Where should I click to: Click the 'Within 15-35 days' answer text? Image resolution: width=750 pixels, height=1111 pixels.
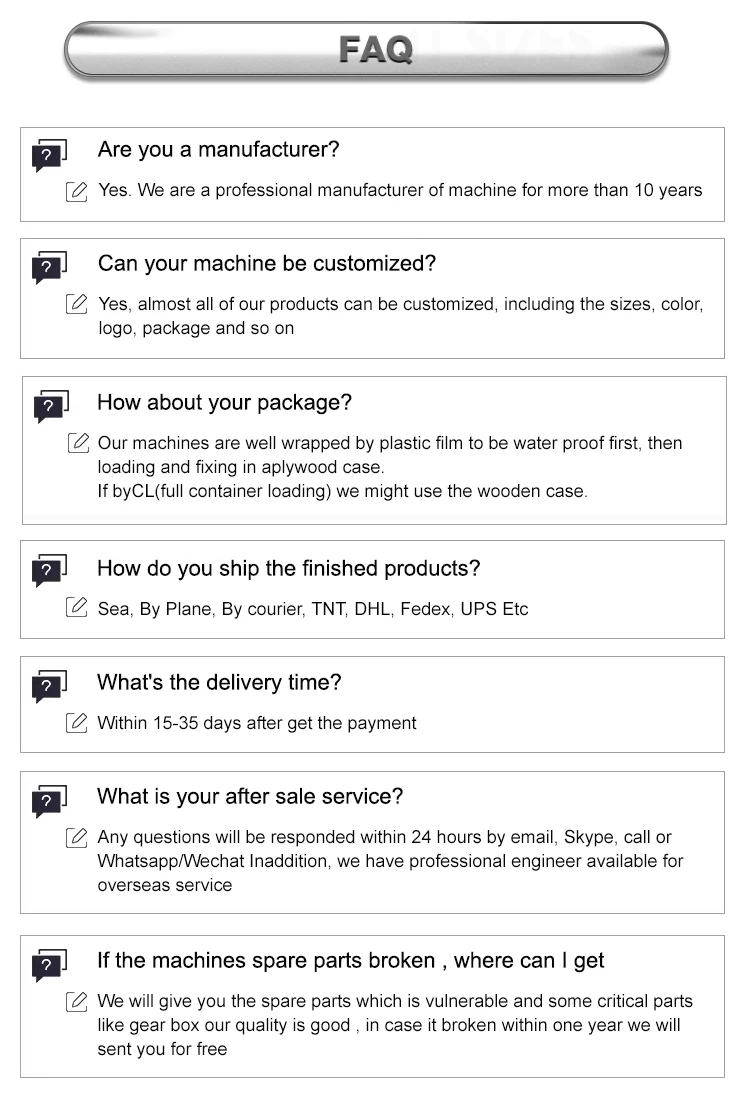pos(257,723)
